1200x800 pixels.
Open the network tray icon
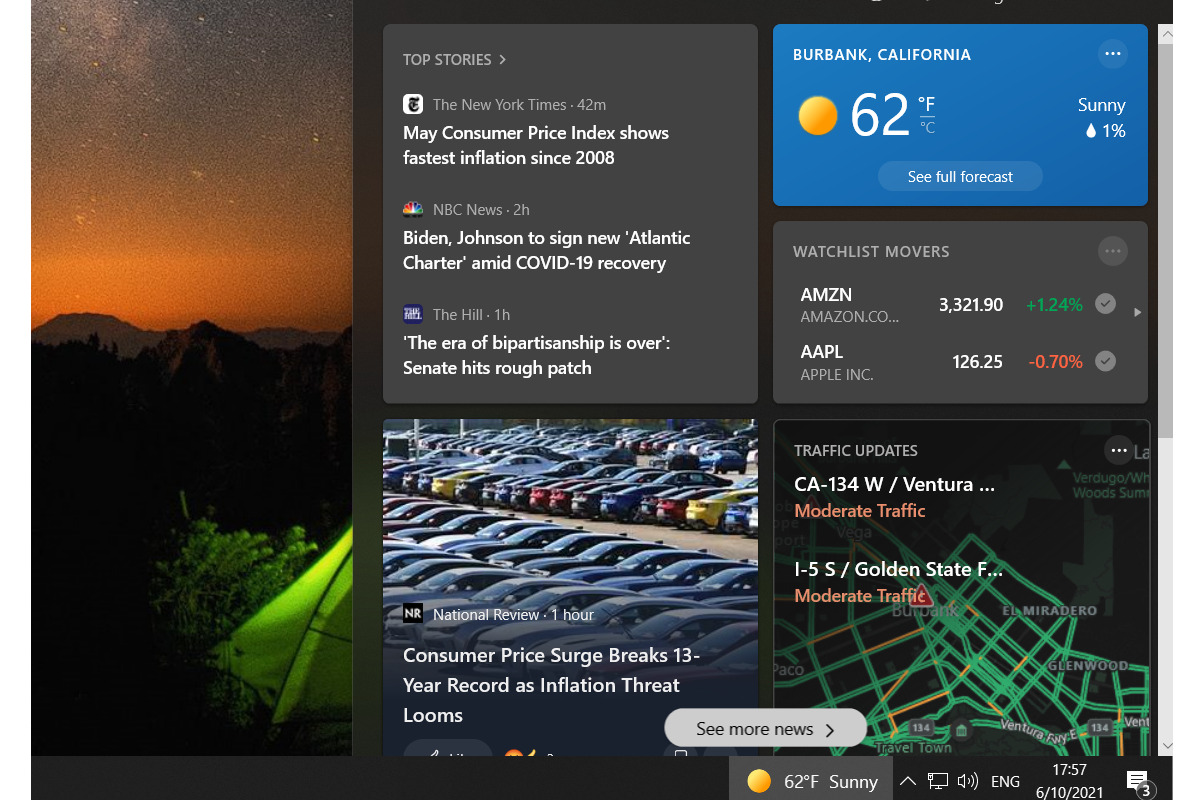point(937,781)
